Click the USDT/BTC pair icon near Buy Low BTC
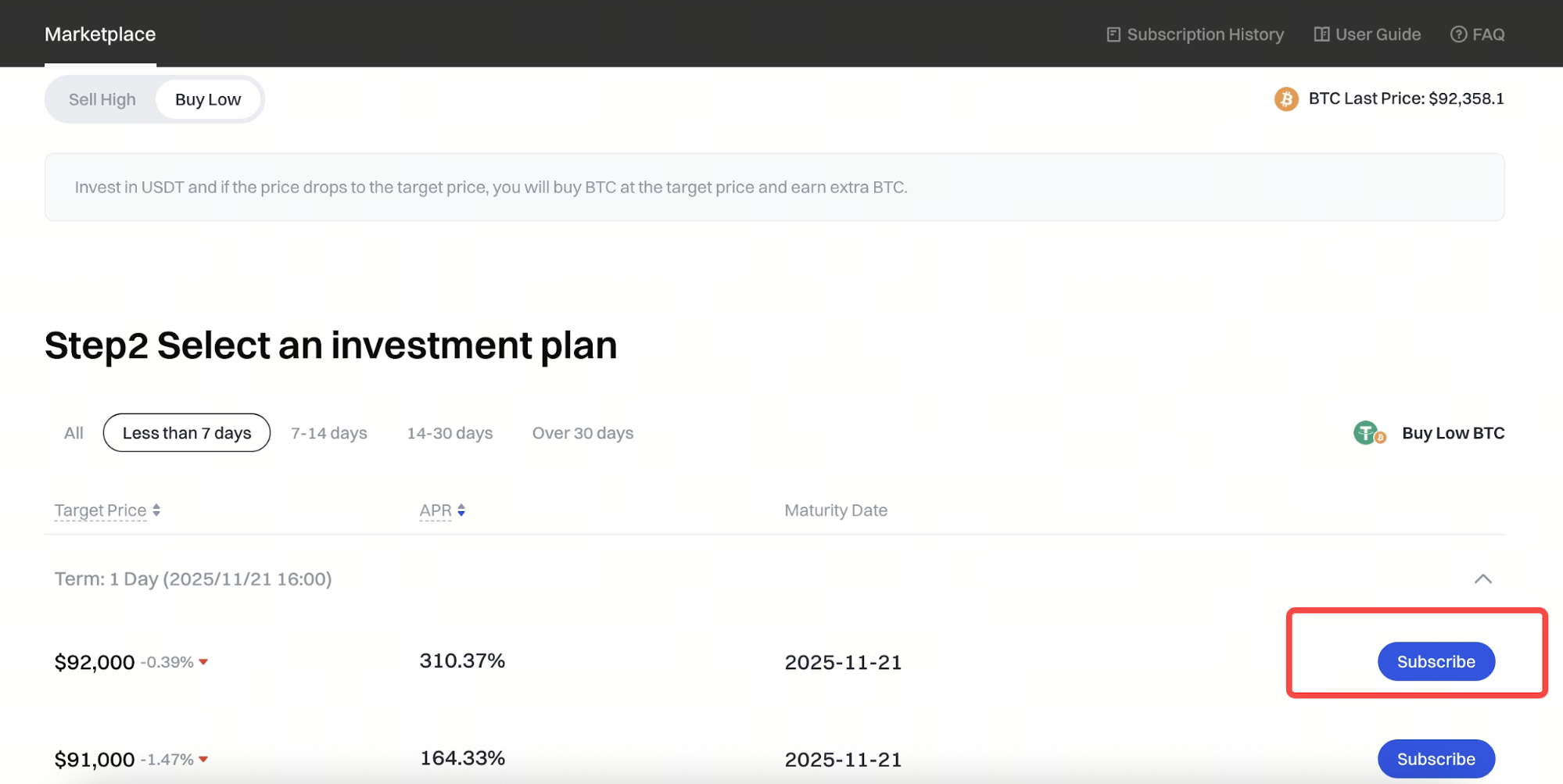This screenshot has height=784, width=1563. [x=1369, y=433]
